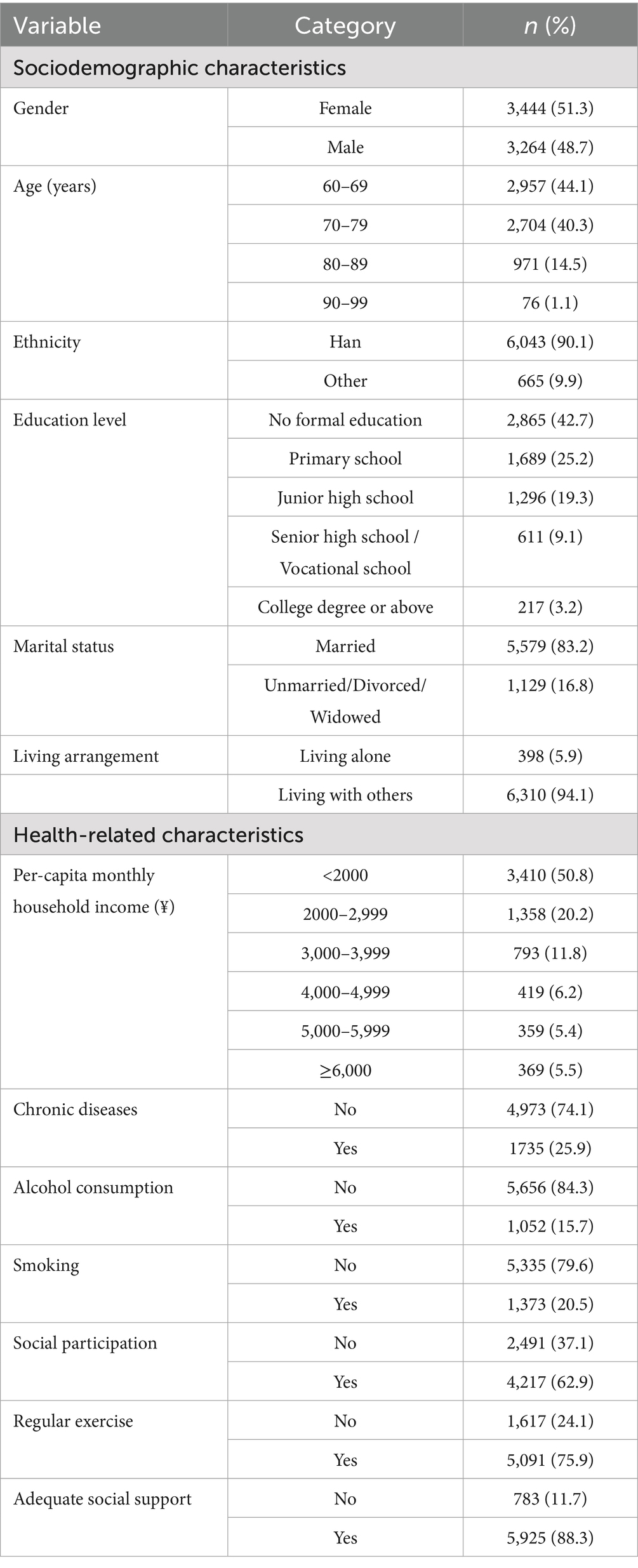Select the <2000 income category cell

[345, 875]
